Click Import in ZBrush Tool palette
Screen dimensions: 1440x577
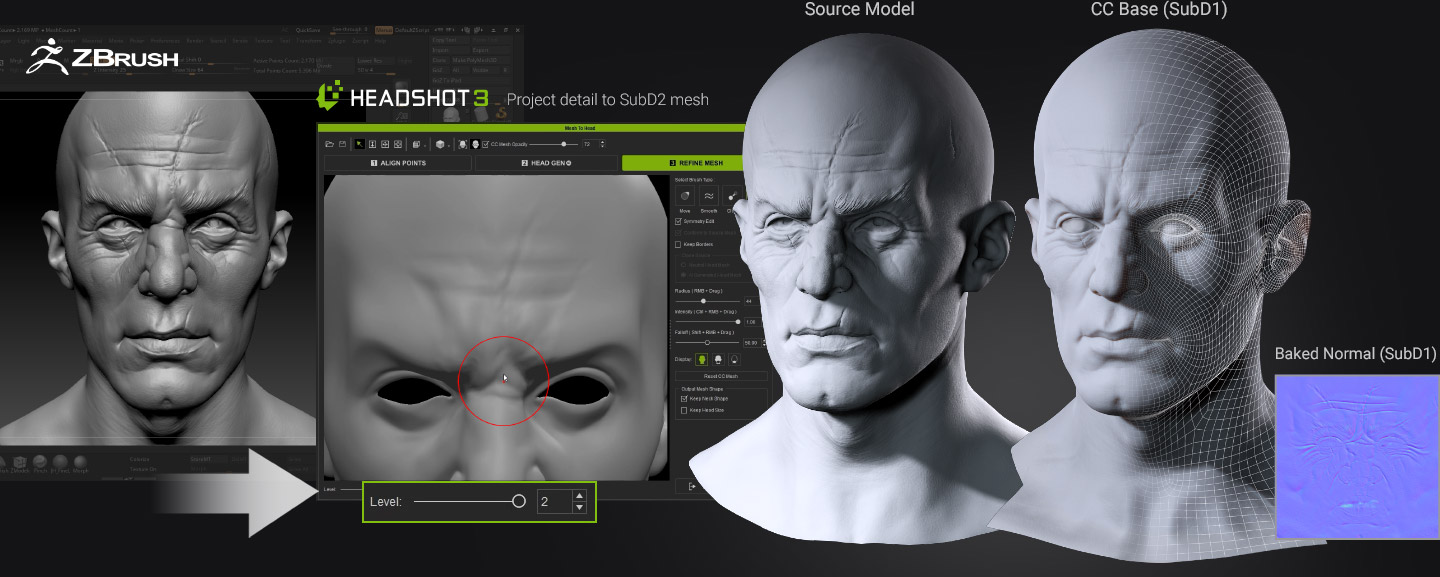point(450,50)
